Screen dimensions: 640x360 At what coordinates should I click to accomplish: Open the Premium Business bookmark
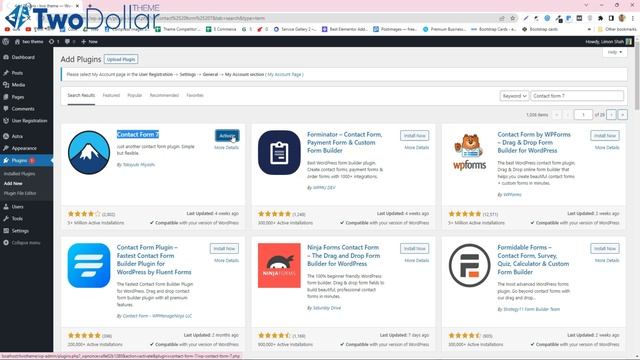444,29
